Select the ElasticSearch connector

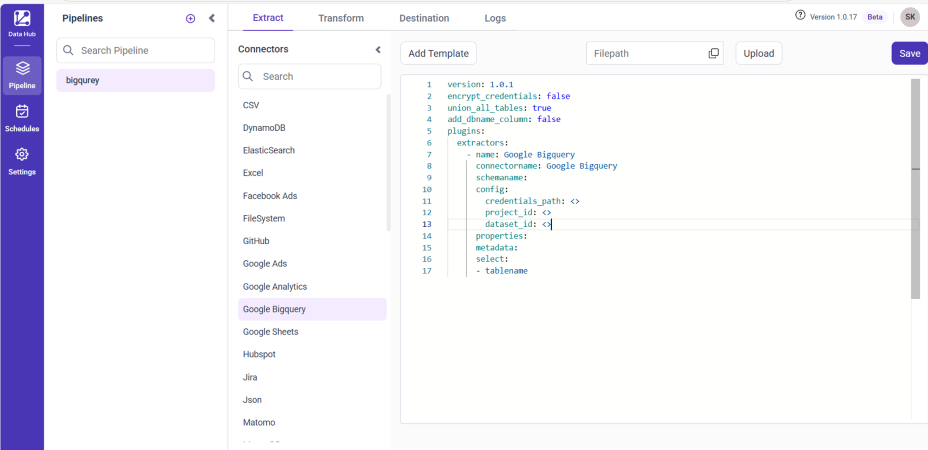pyautogui.click(x=312, y=150)
